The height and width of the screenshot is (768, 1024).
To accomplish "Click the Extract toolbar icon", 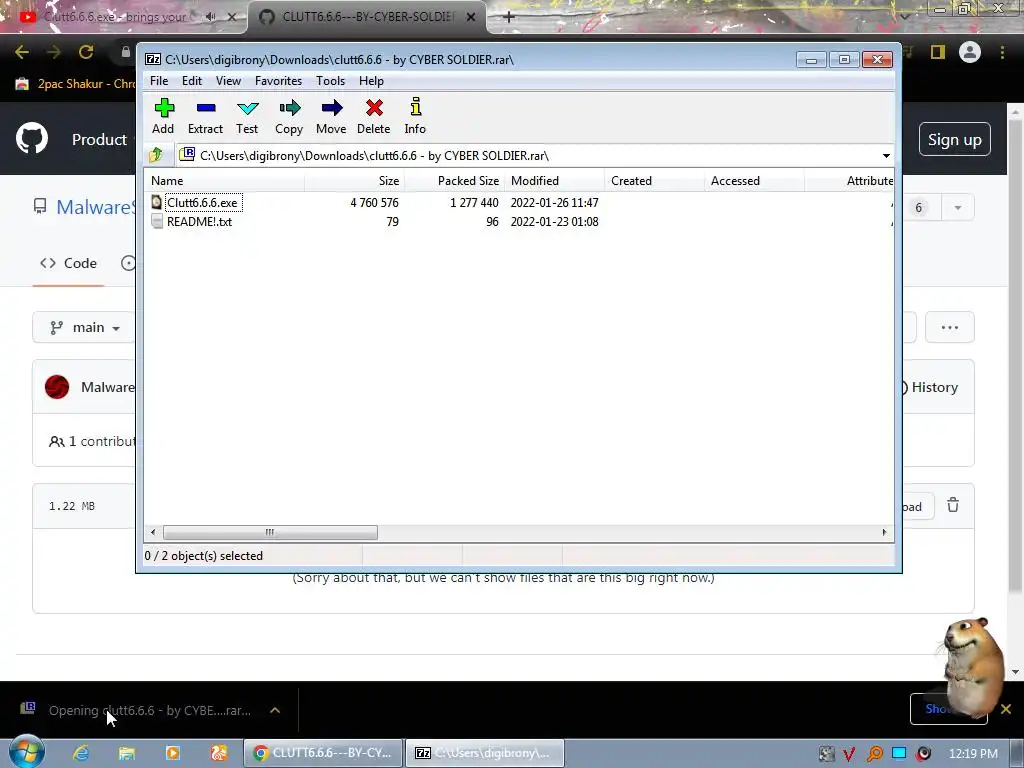I will point(206,116).
